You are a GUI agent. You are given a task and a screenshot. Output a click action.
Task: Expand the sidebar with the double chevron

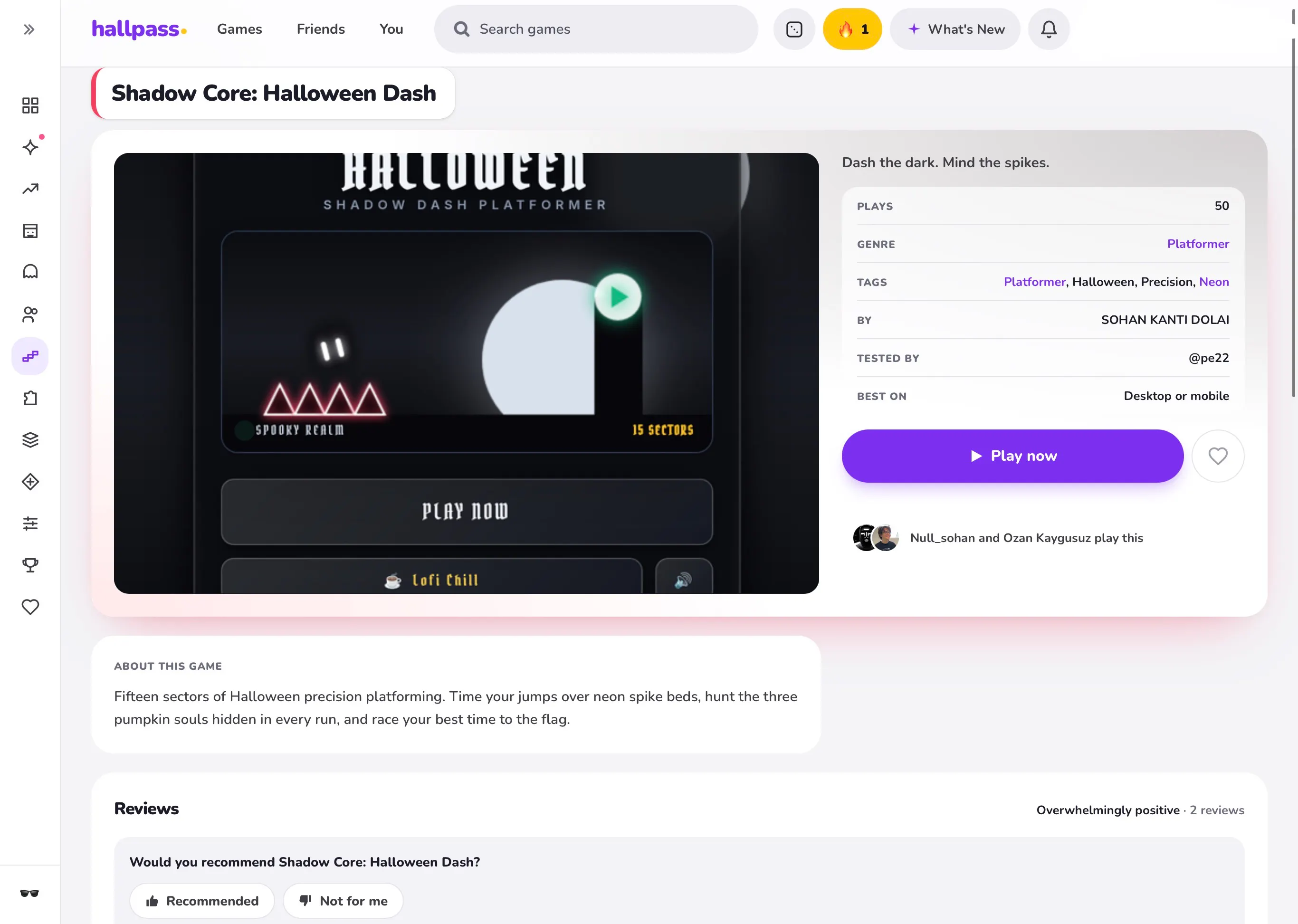click(29, 29)
